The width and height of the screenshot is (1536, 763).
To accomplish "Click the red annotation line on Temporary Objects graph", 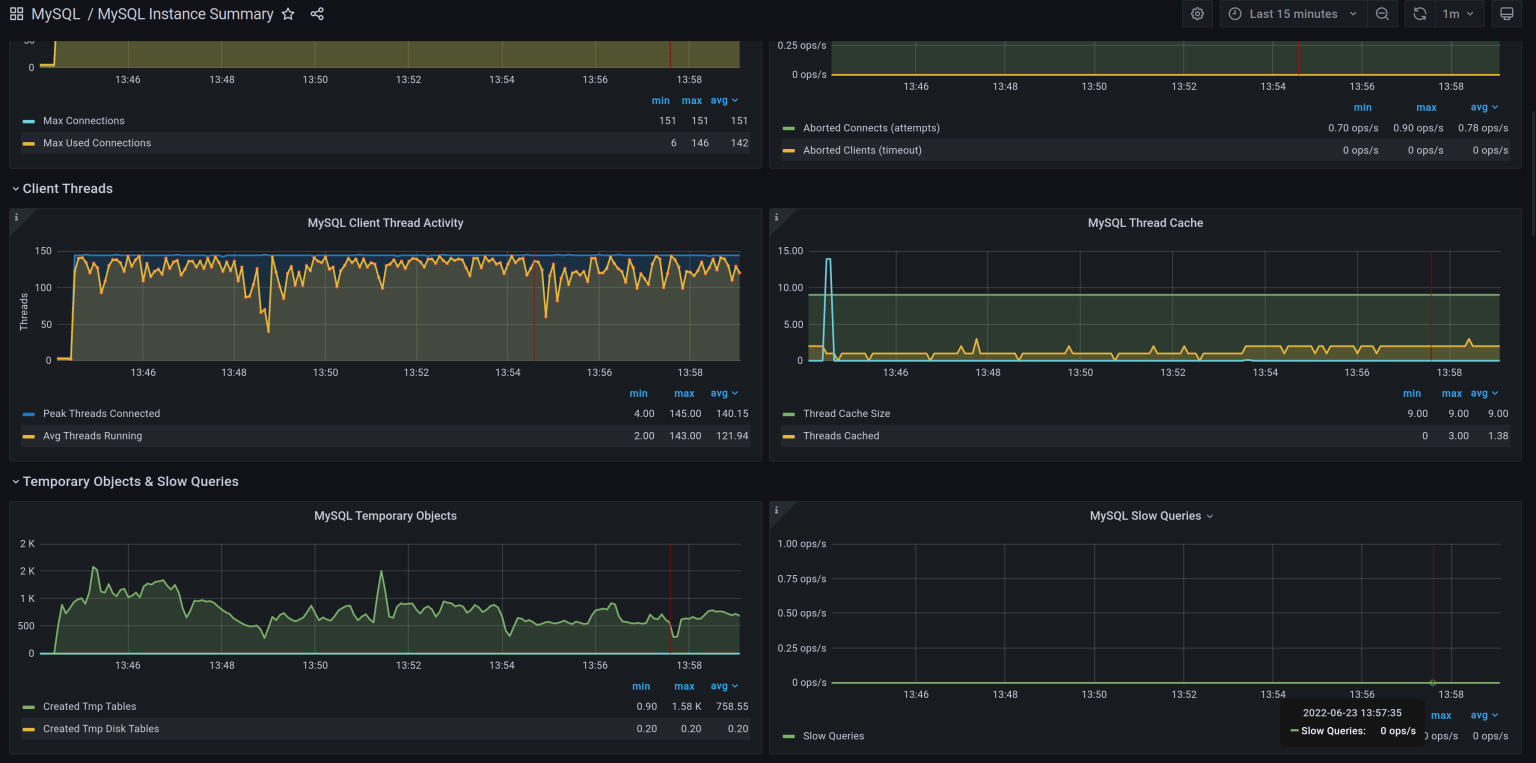I will coord(668,600).
